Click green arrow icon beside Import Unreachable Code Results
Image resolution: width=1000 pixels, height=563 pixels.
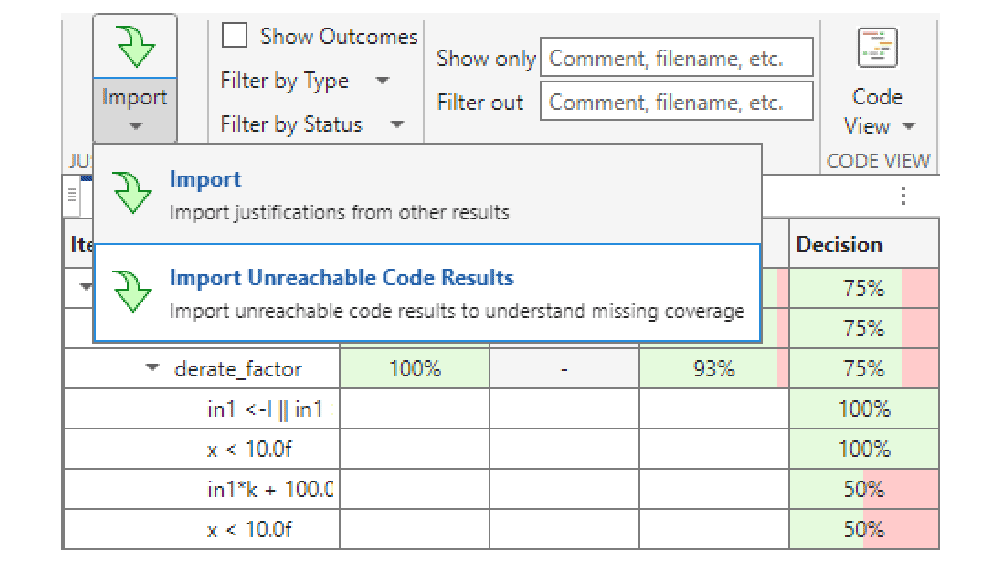point(131,291)
